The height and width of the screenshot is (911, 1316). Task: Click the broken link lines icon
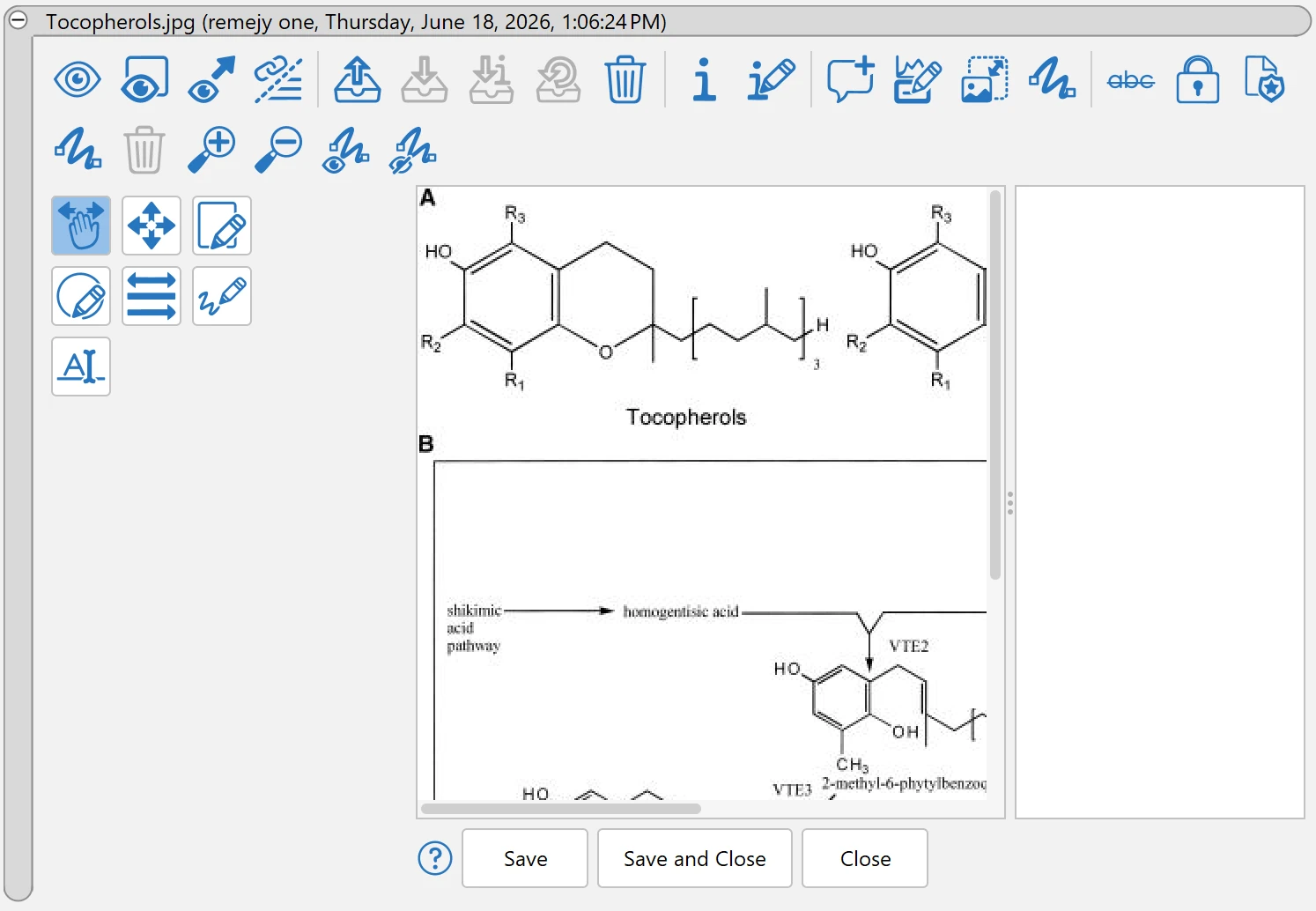[278, 80]
